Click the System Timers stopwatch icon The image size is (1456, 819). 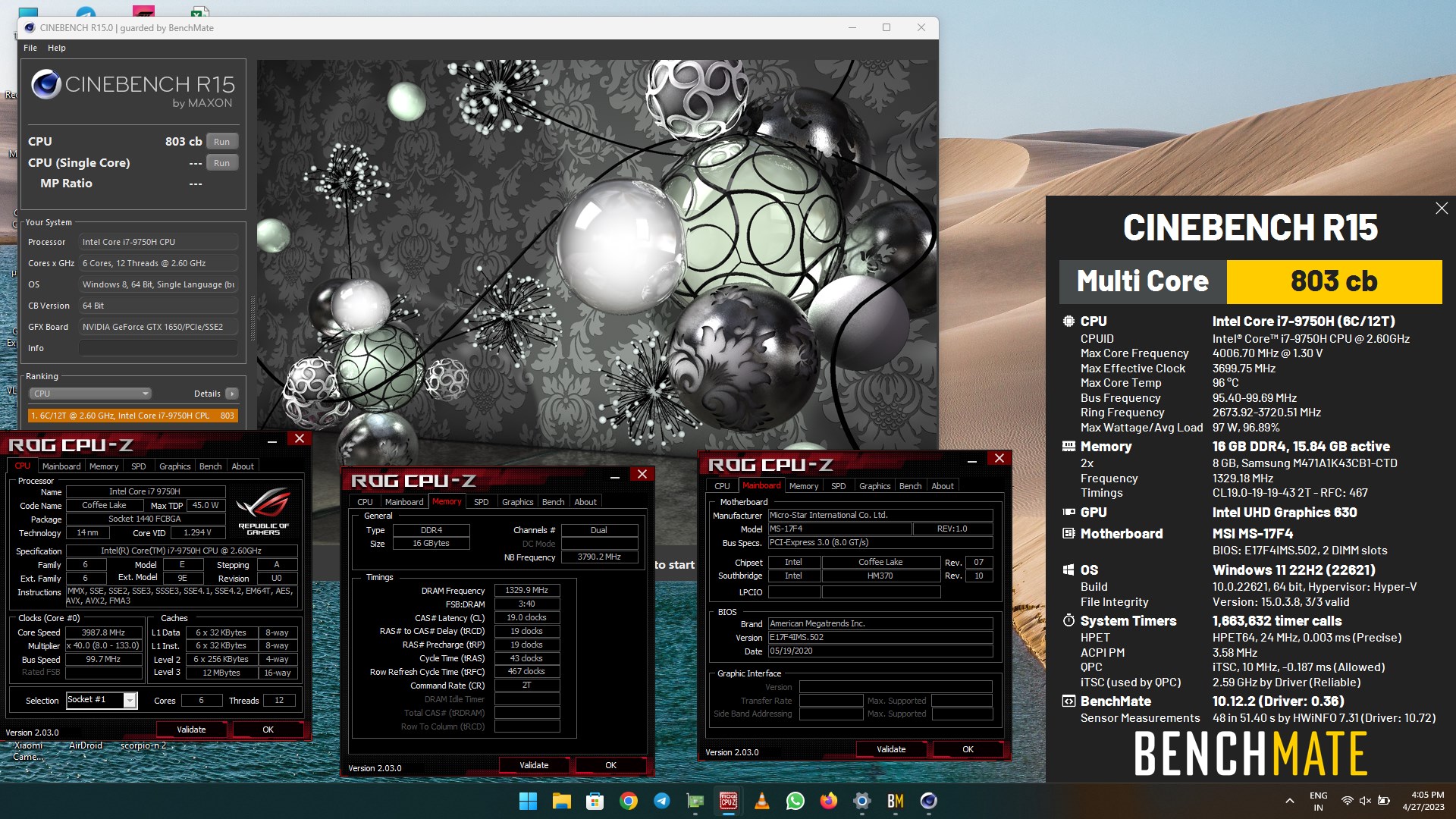click(x=1068, y=621)
